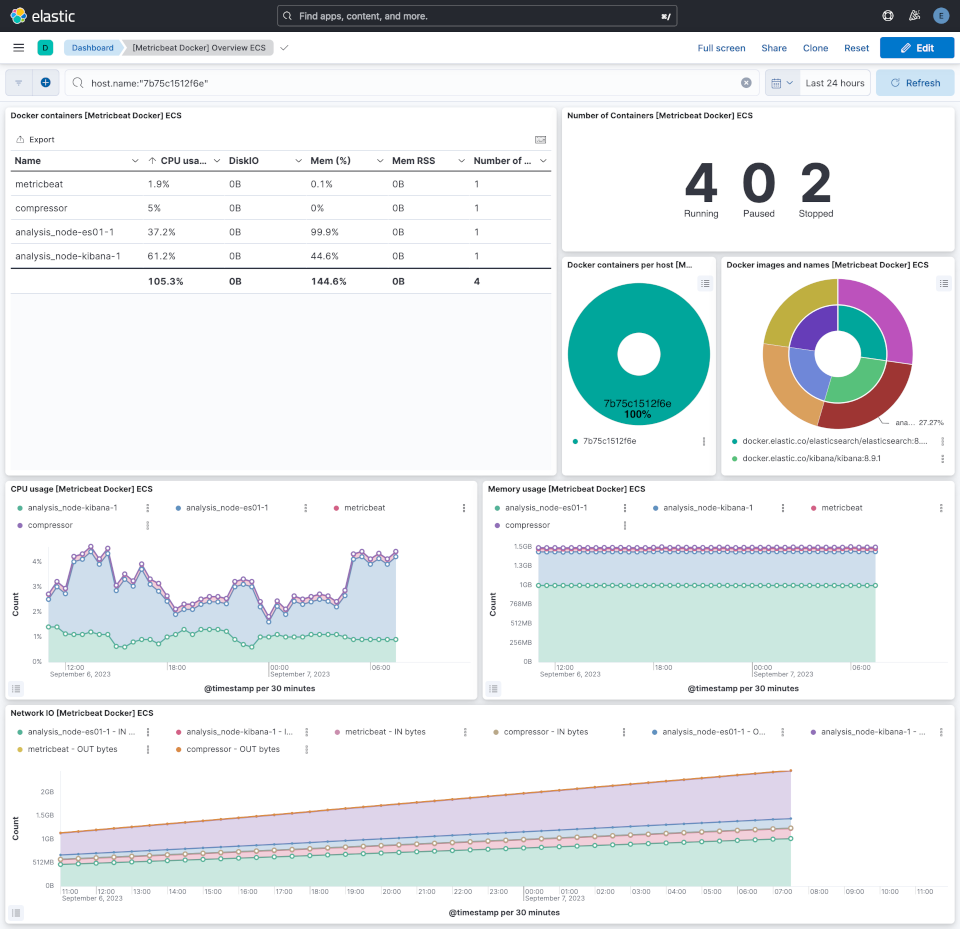
Task: Expand the dashboard title chevron
Action: pyautogui.click(x=284, y=48)
